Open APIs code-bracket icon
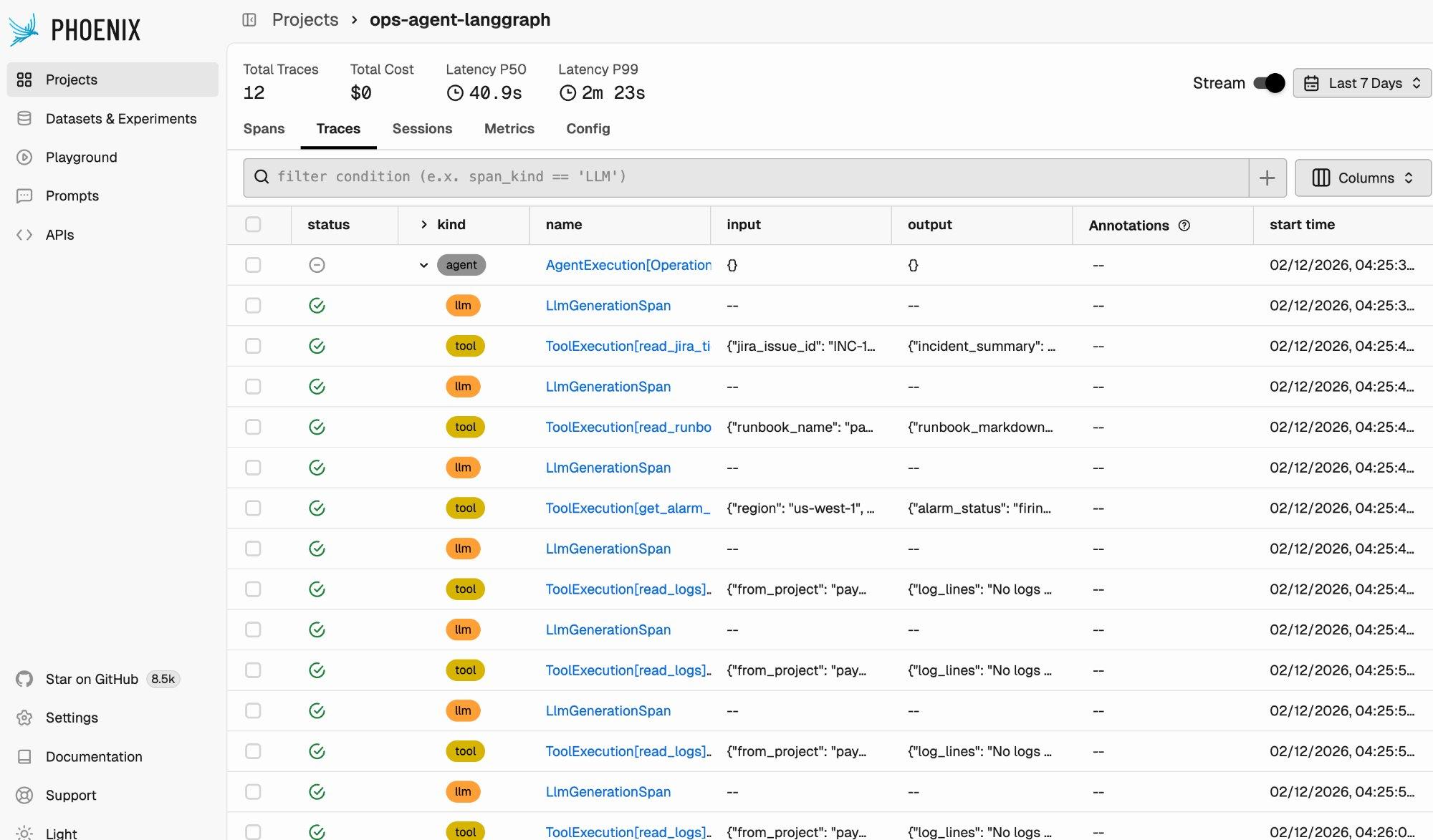This screenshot has width=1433, height=840. point(24,235)
